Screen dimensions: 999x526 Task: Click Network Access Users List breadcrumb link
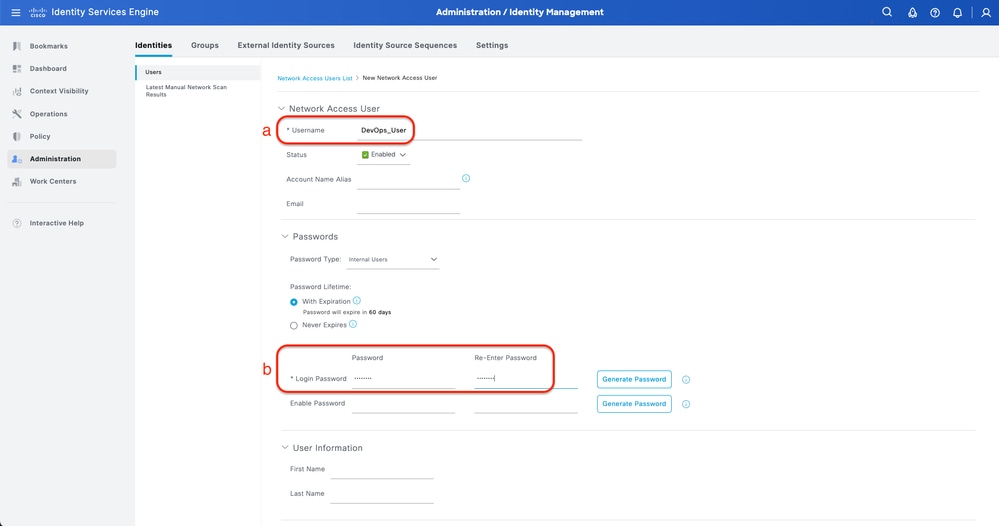click(315, 78)
